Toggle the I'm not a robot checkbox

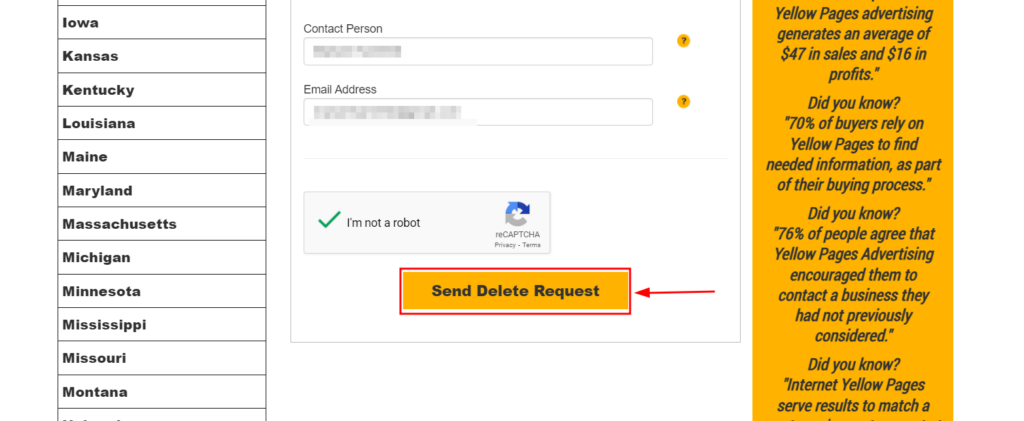[329, 221]
